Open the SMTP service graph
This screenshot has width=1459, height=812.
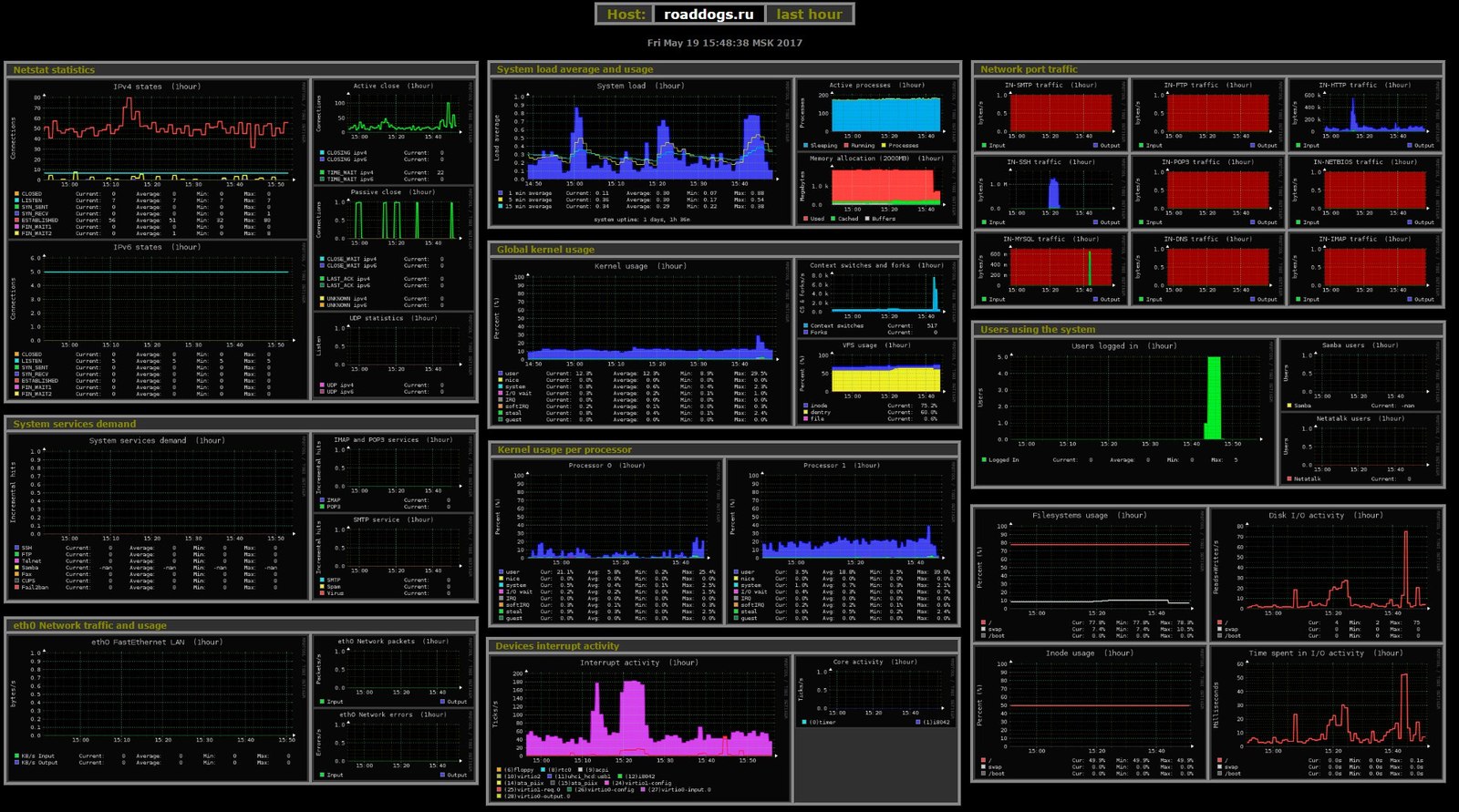point(394,555)
